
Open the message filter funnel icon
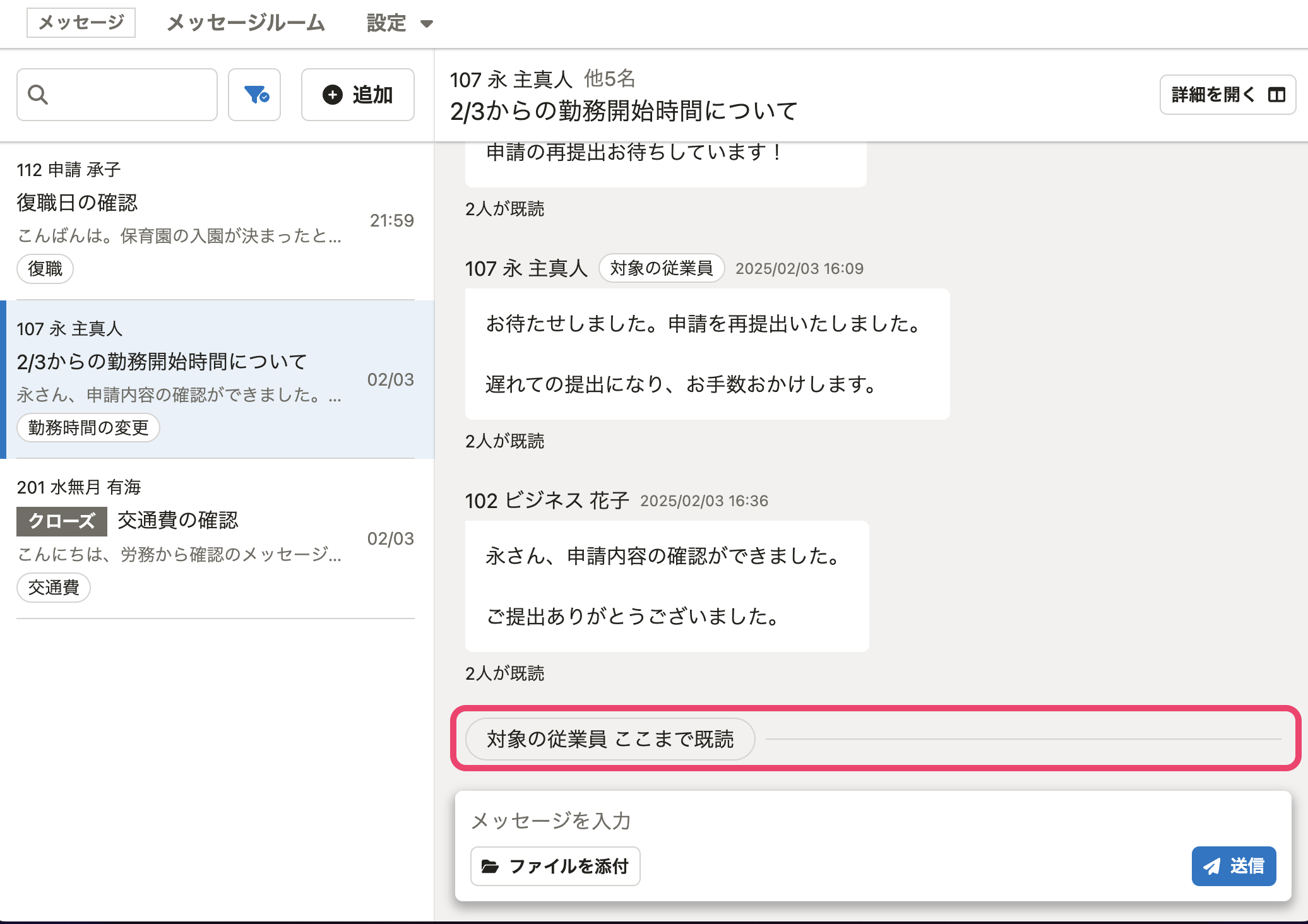(255, 95)
